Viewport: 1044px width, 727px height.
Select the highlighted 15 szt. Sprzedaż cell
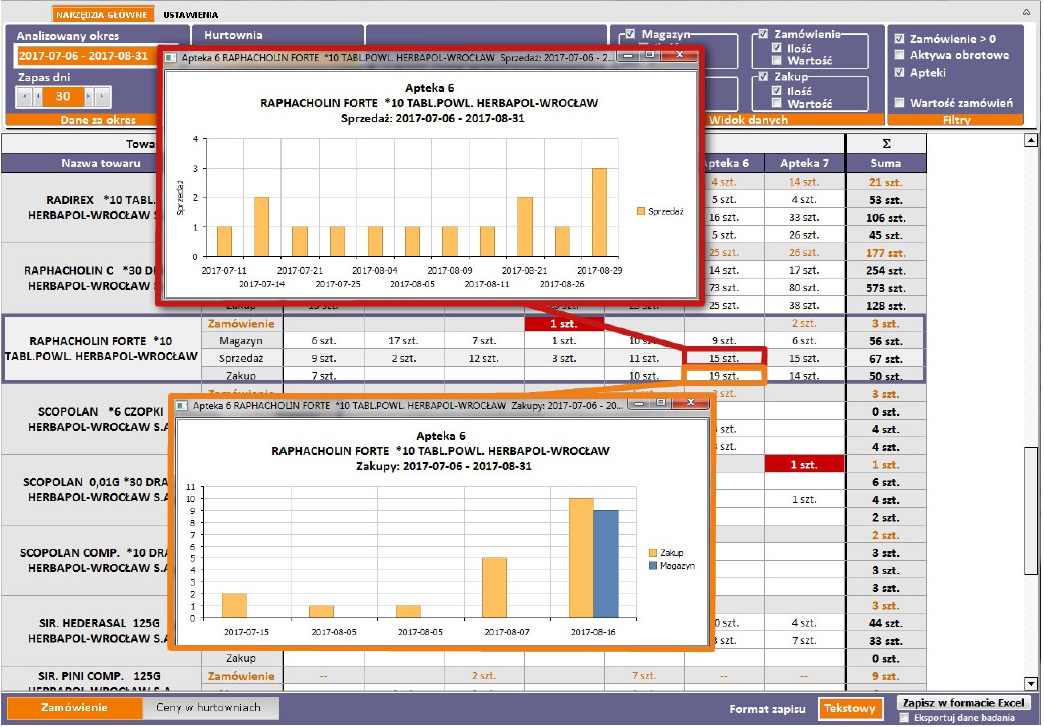point(724,358)
